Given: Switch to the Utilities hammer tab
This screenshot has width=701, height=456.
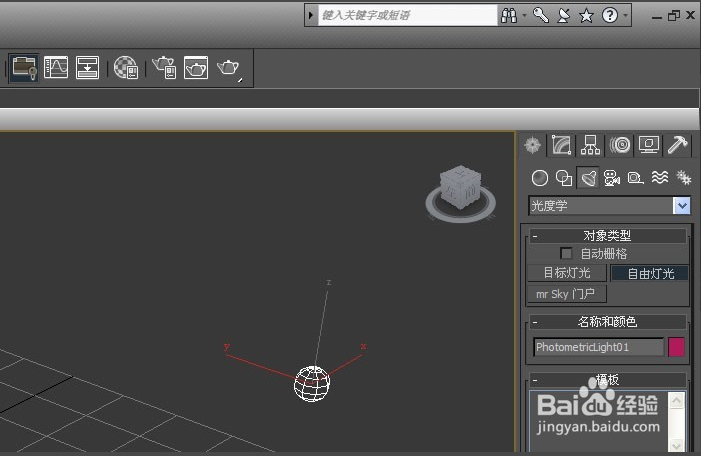Looking at the screenshot, I should pyautogui.click(x=678, y=145).
